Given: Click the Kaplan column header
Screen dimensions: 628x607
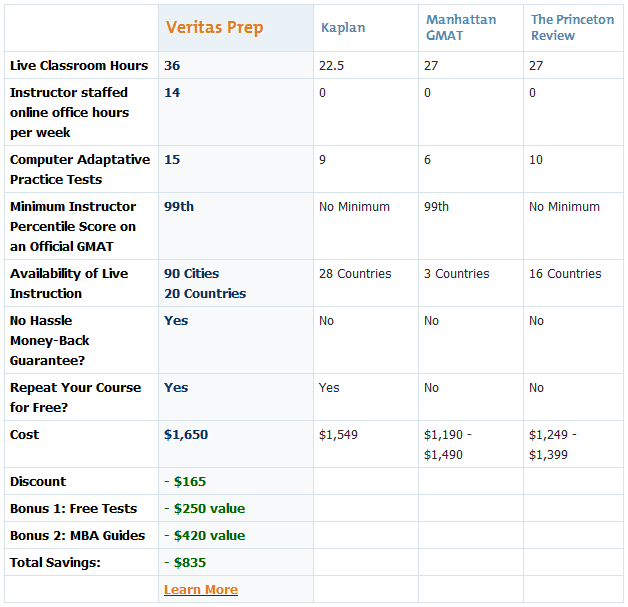Looking at the screenshot, I should (x=343, y=28).
